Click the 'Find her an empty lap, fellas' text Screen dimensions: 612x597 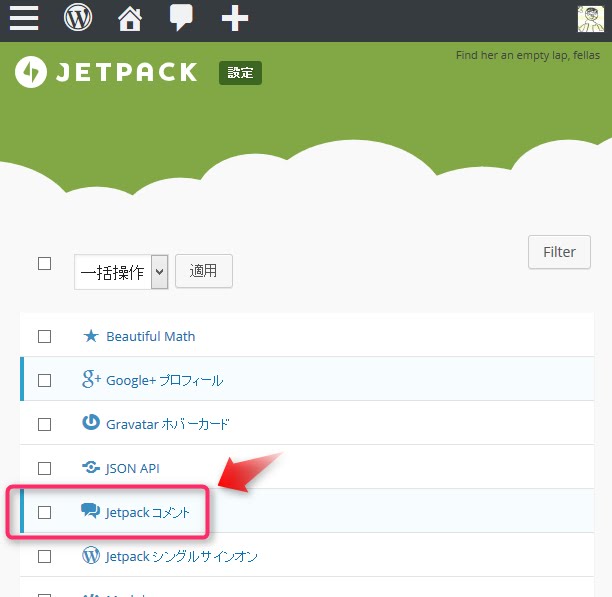point(528,55)
